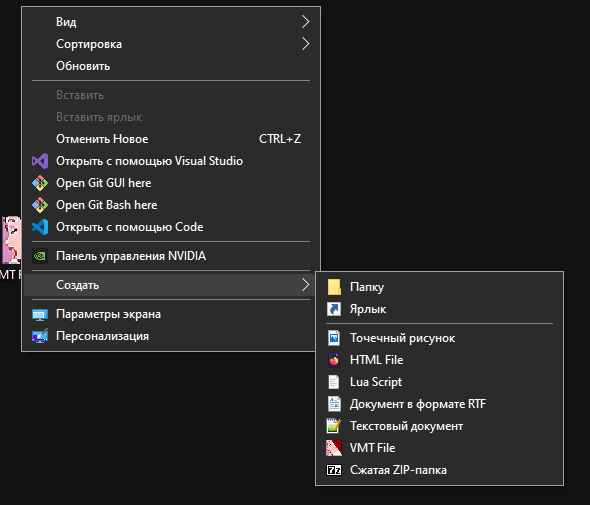590x505 pixels.
Task: Click the Visual Studio purple icon
Action: [x=40, y=161]
